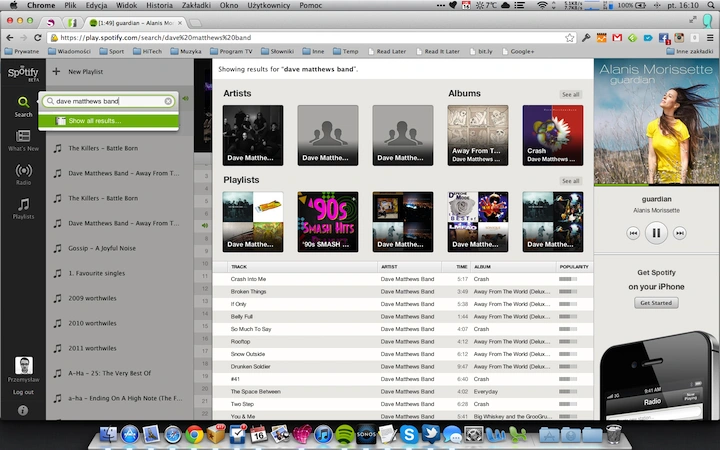The image size is (720, 450).
Task: Open Twitter app in the Dock
Action: [x=430, y=434]
